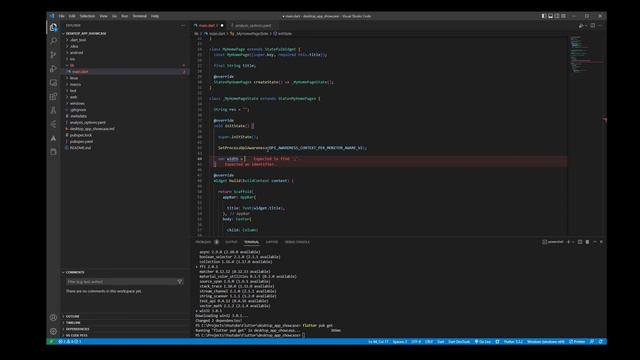Screen dimensions: 640x360
Task: Click the Go Live status bar item
Action: 483,342
